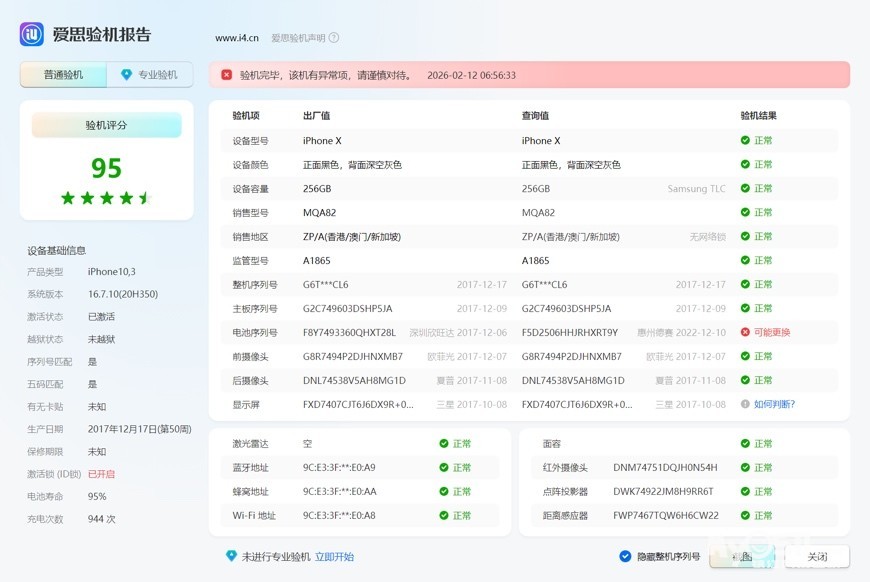This screenshot has height=582, width=870.
Task: Click the 关闭 button
Action: coord(817,556)
